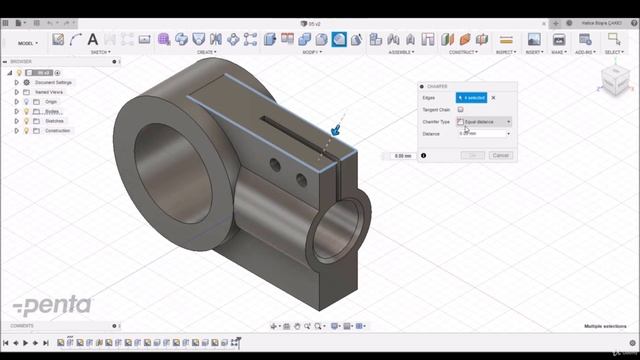
Task: Select the arc sketch tool icon
Action: [x=76, y=40]
